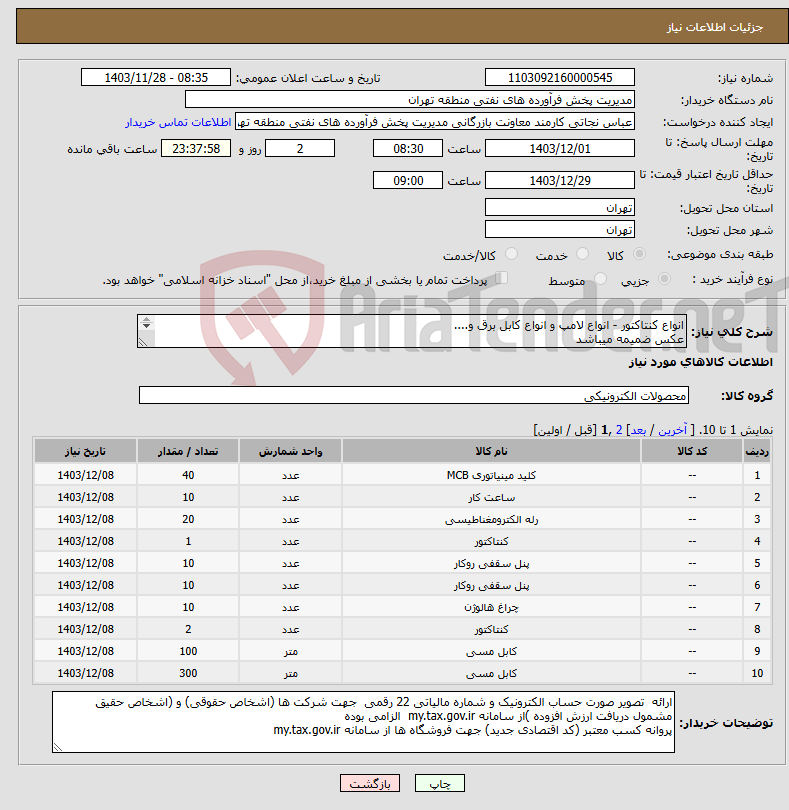The image size is (789, 810).
Task: Click the 1403/12/01 deadline date field
Action: (x=560, y=149)
